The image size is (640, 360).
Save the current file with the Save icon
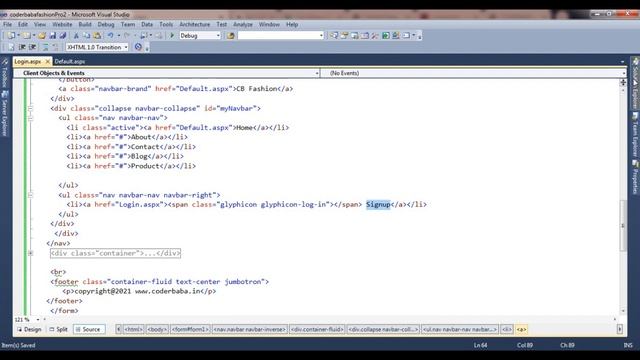[53, 36]
